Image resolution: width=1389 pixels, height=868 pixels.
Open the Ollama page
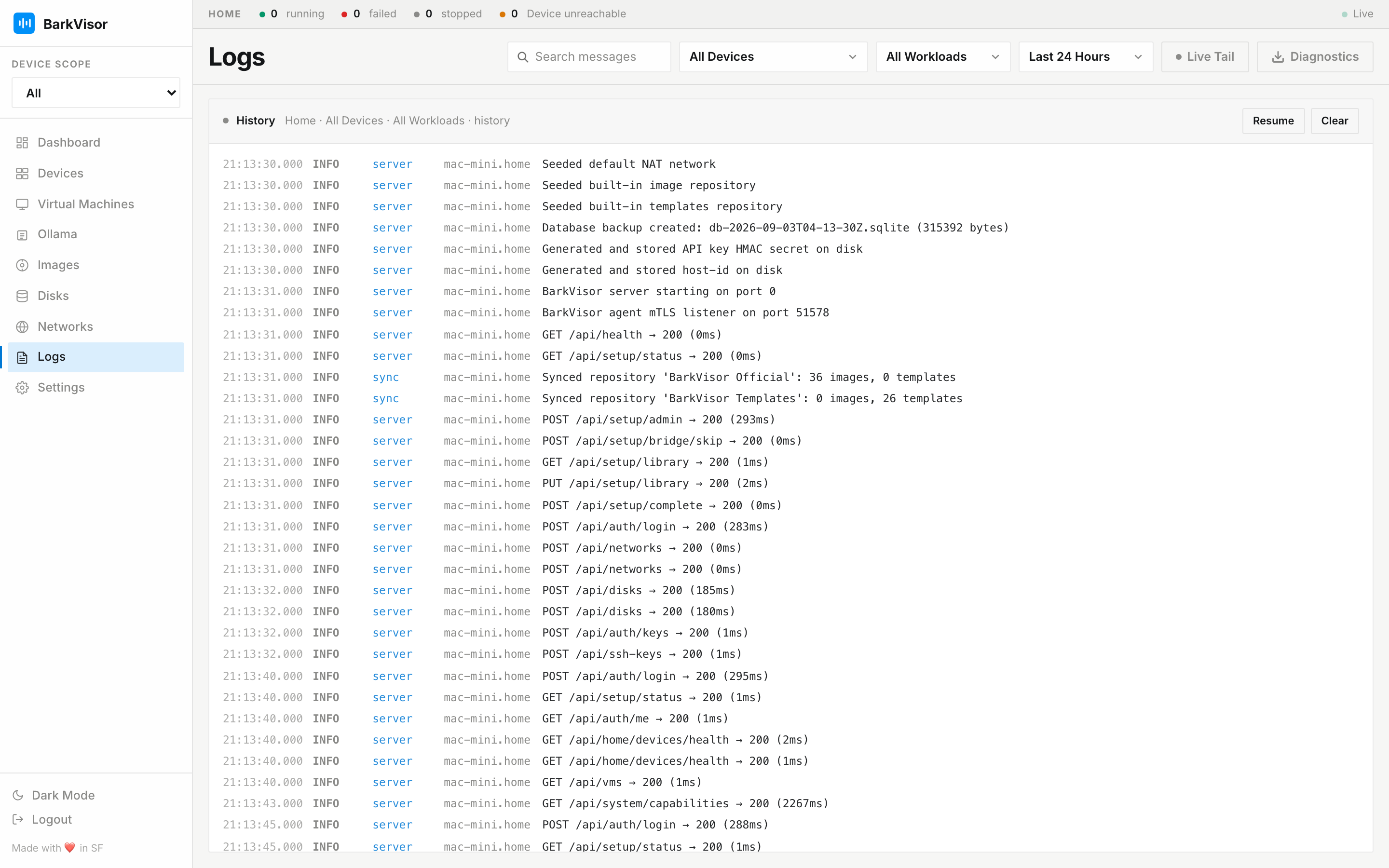(x=96, y=234)
